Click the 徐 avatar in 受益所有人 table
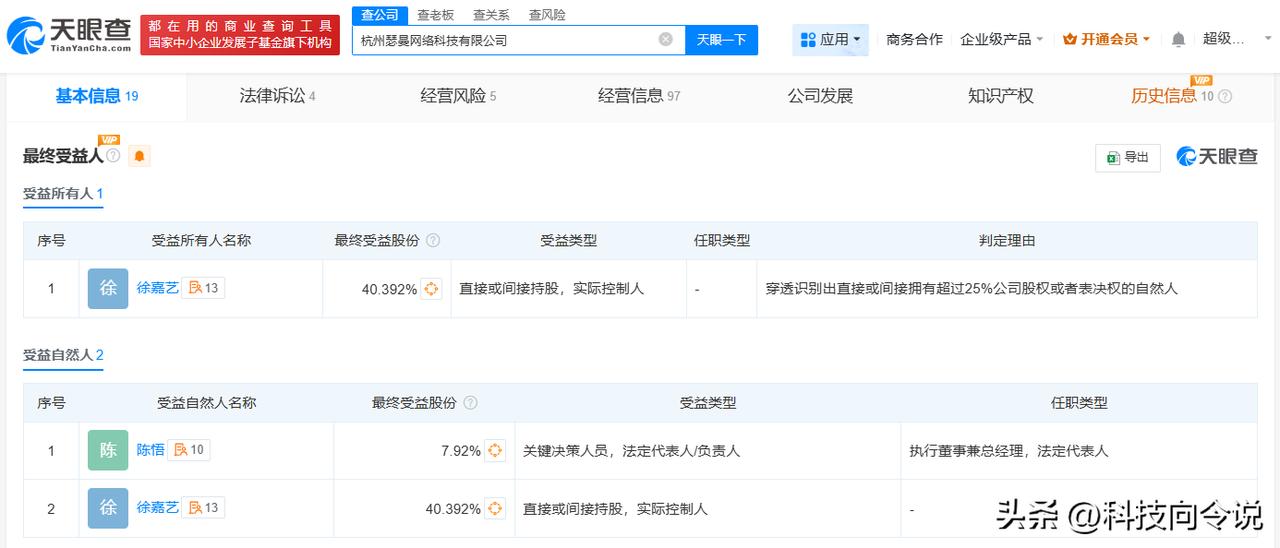1280x548 pixels. point(108,288)
